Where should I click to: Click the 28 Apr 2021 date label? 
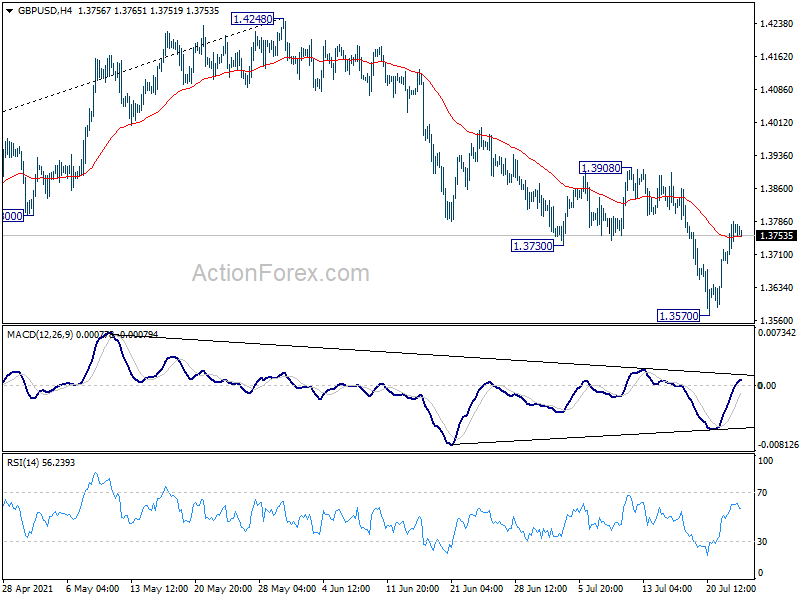point(28,588)
